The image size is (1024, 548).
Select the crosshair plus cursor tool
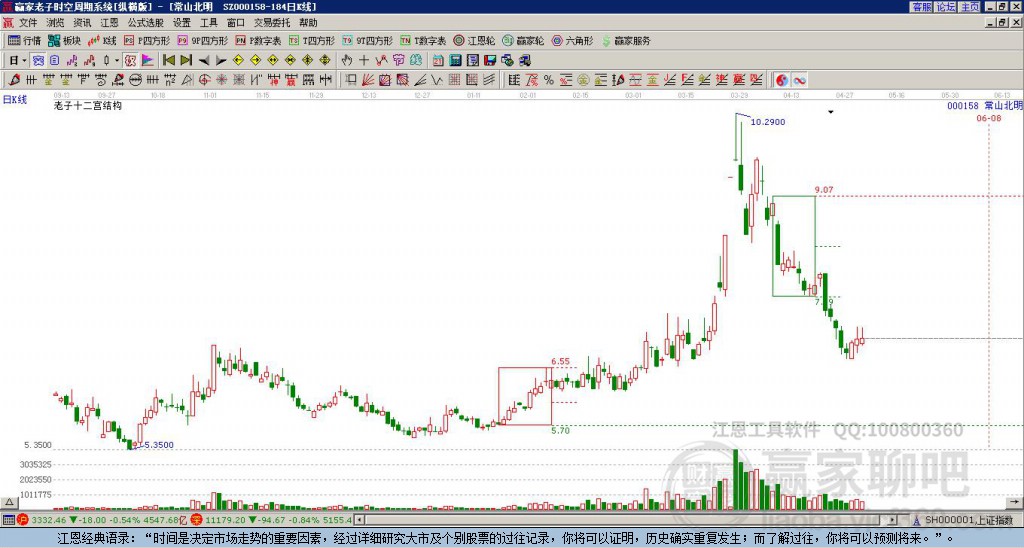tap(364, 61)
